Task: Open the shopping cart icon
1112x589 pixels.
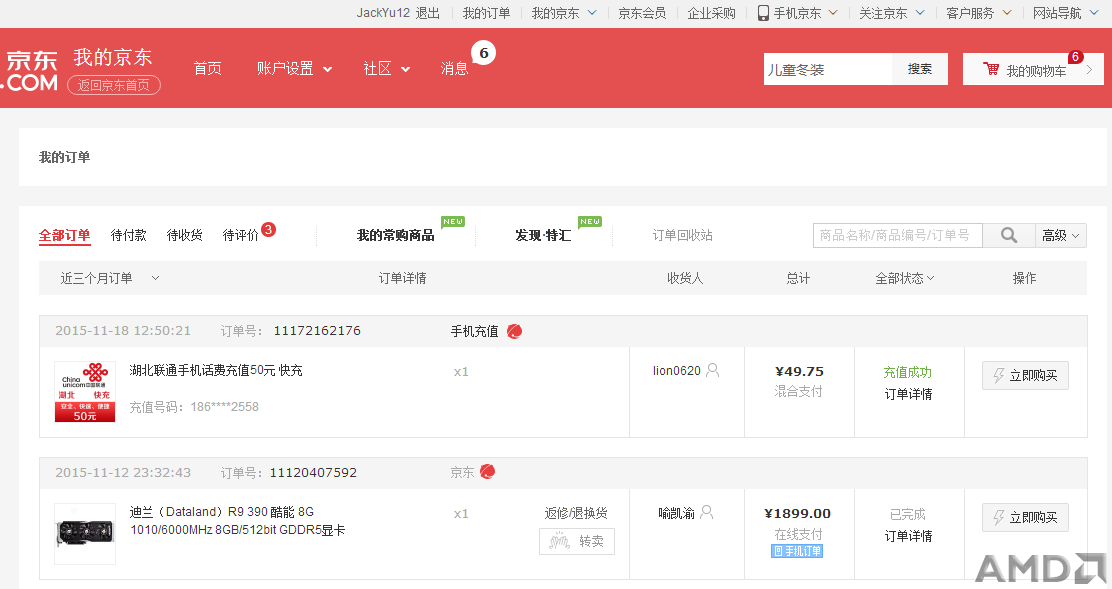Action: (x=991, y=69)
